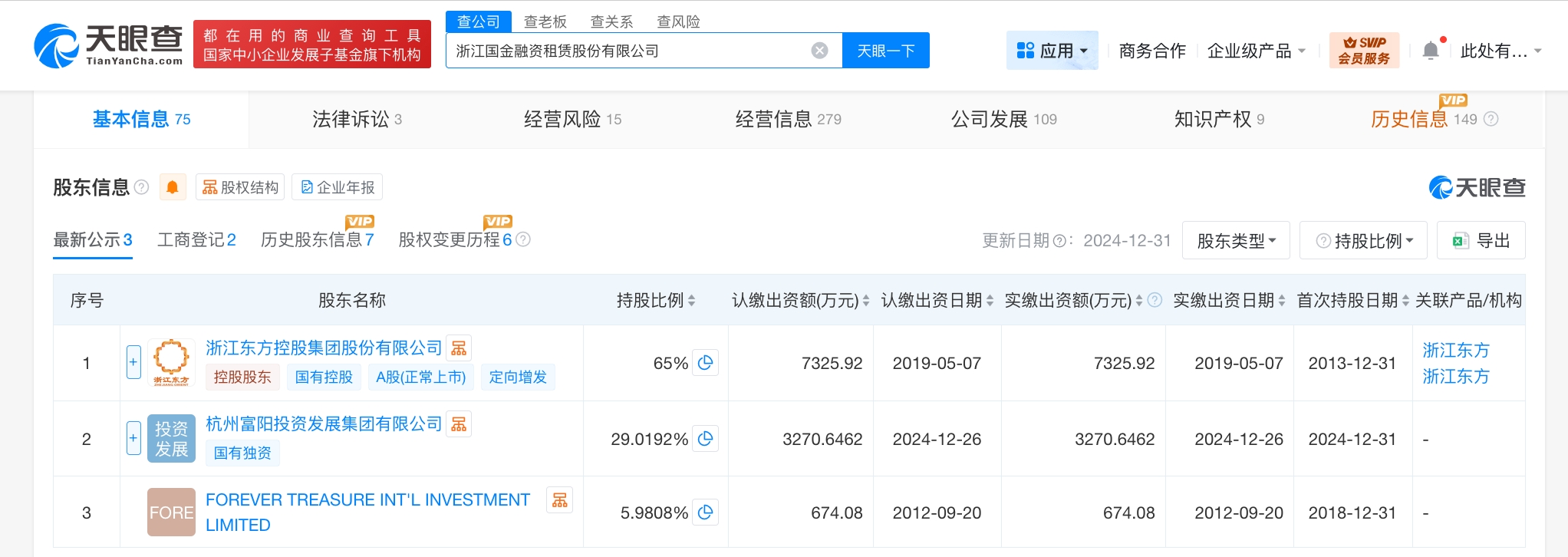Open the notification bell in header
Viewport: 1568px width, 557px height.
(x=1431, y=51)
